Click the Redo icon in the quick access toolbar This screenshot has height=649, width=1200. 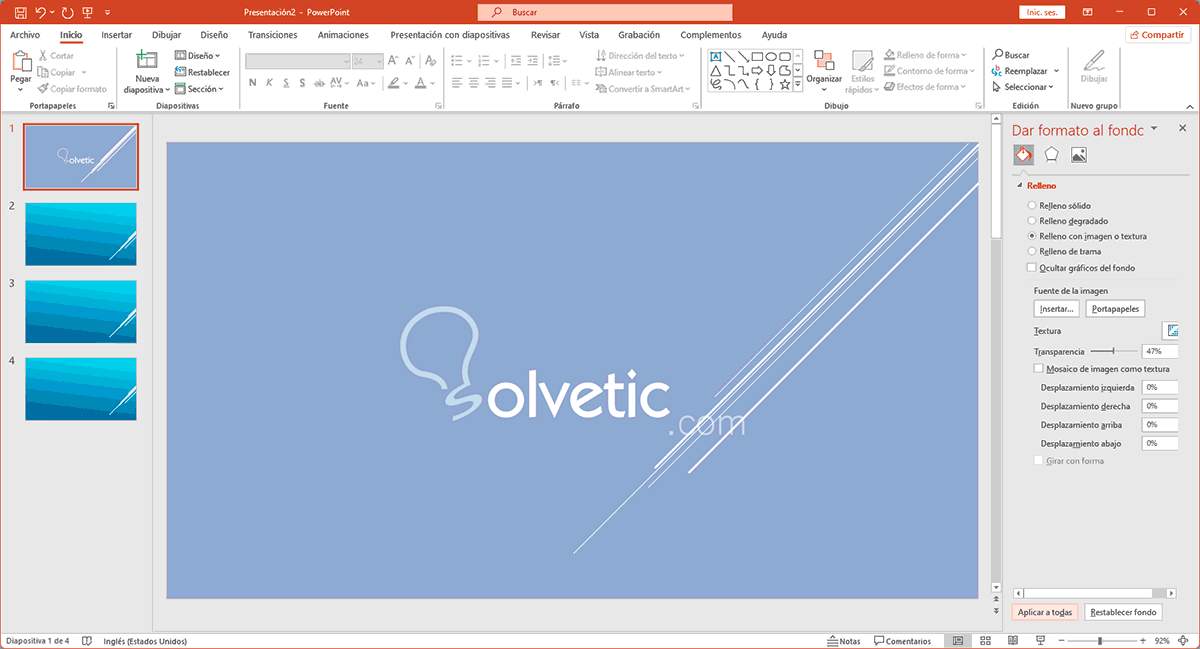tap(67, 12)
